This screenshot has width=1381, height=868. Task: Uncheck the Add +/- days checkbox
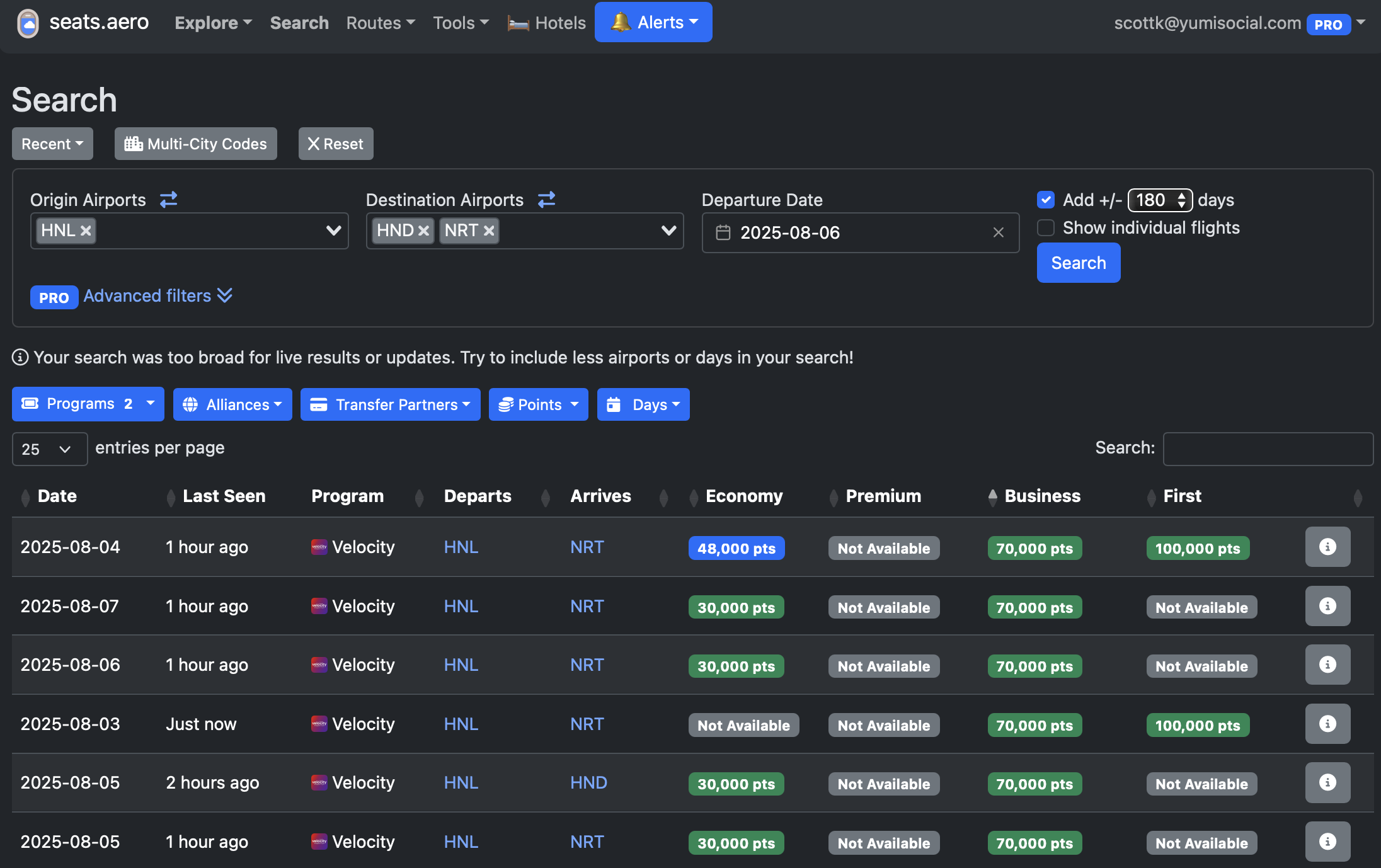(1046, 200)
